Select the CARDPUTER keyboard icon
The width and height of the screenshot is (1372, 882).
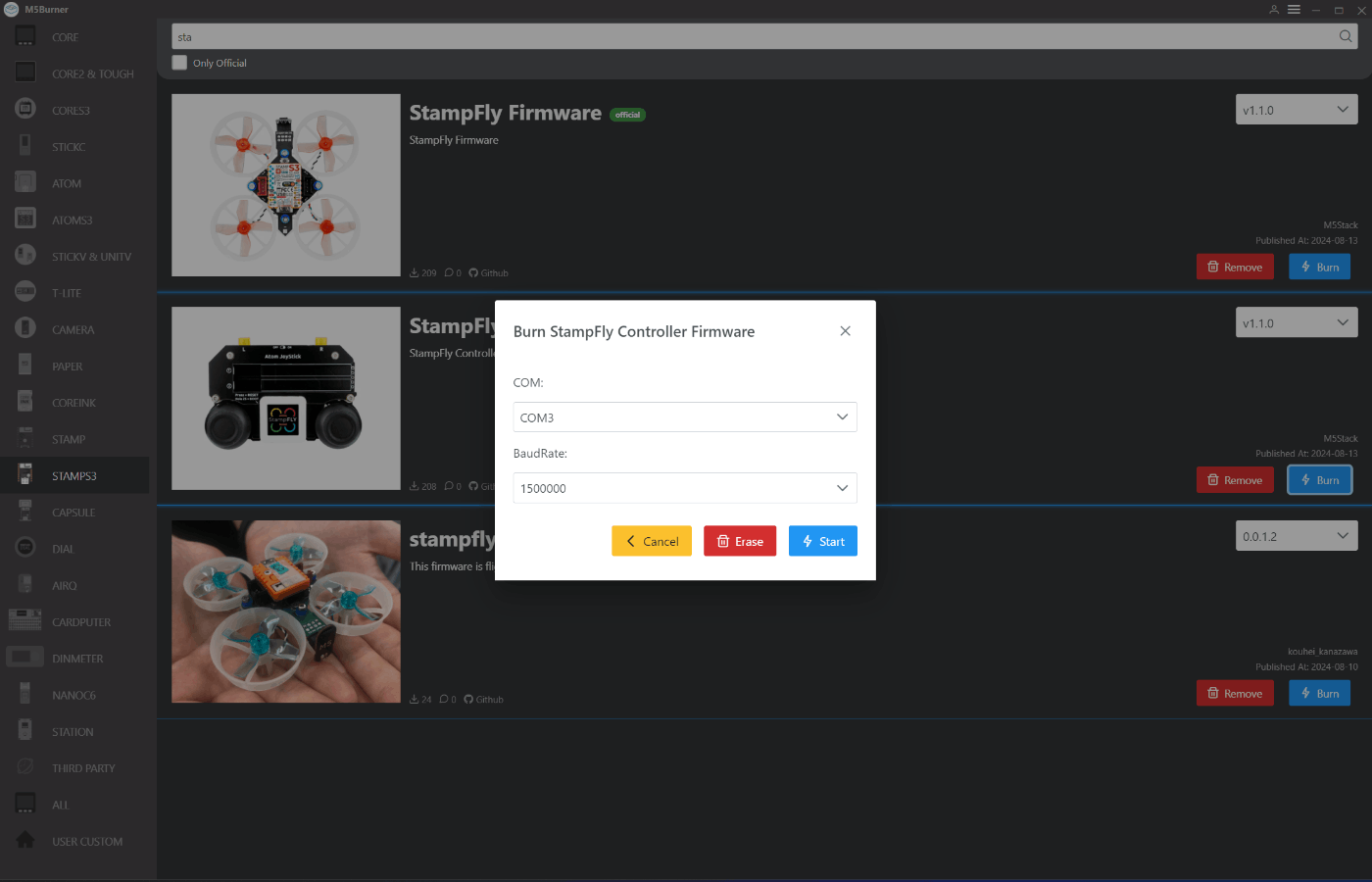click(x=25, y=620)
